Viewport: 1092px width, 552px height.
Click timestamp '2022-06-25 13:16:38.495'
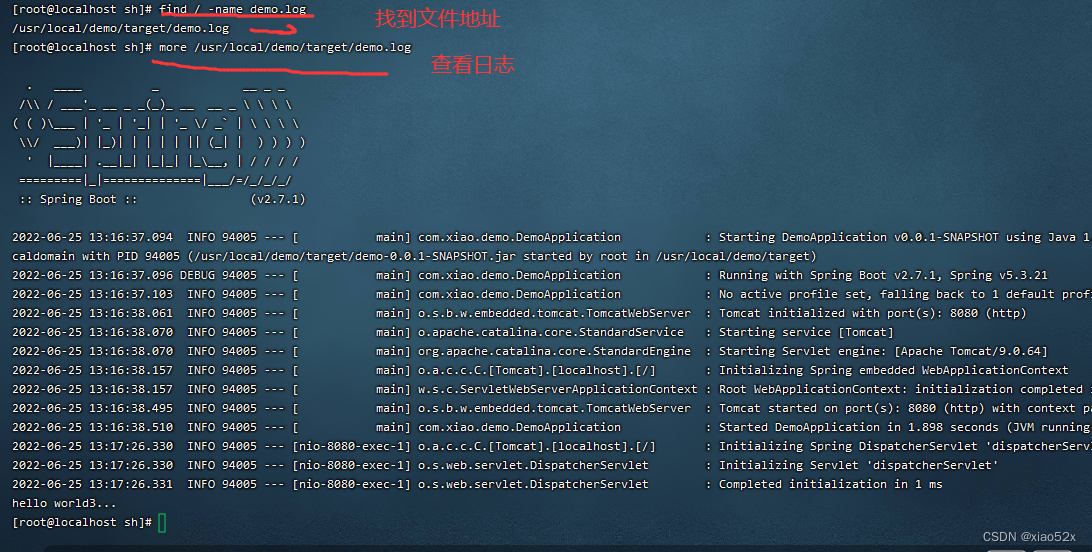[93, 409]
